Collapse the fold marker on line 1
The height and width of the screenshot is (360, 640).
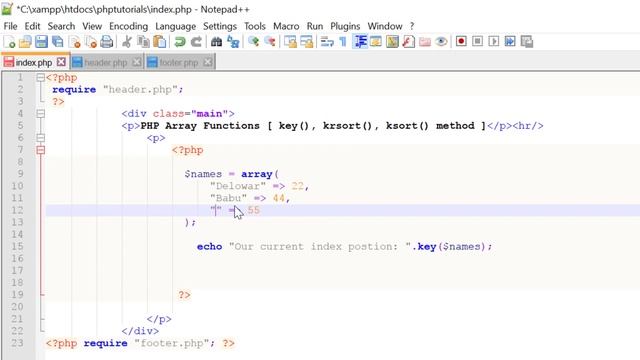click(40, 78)
